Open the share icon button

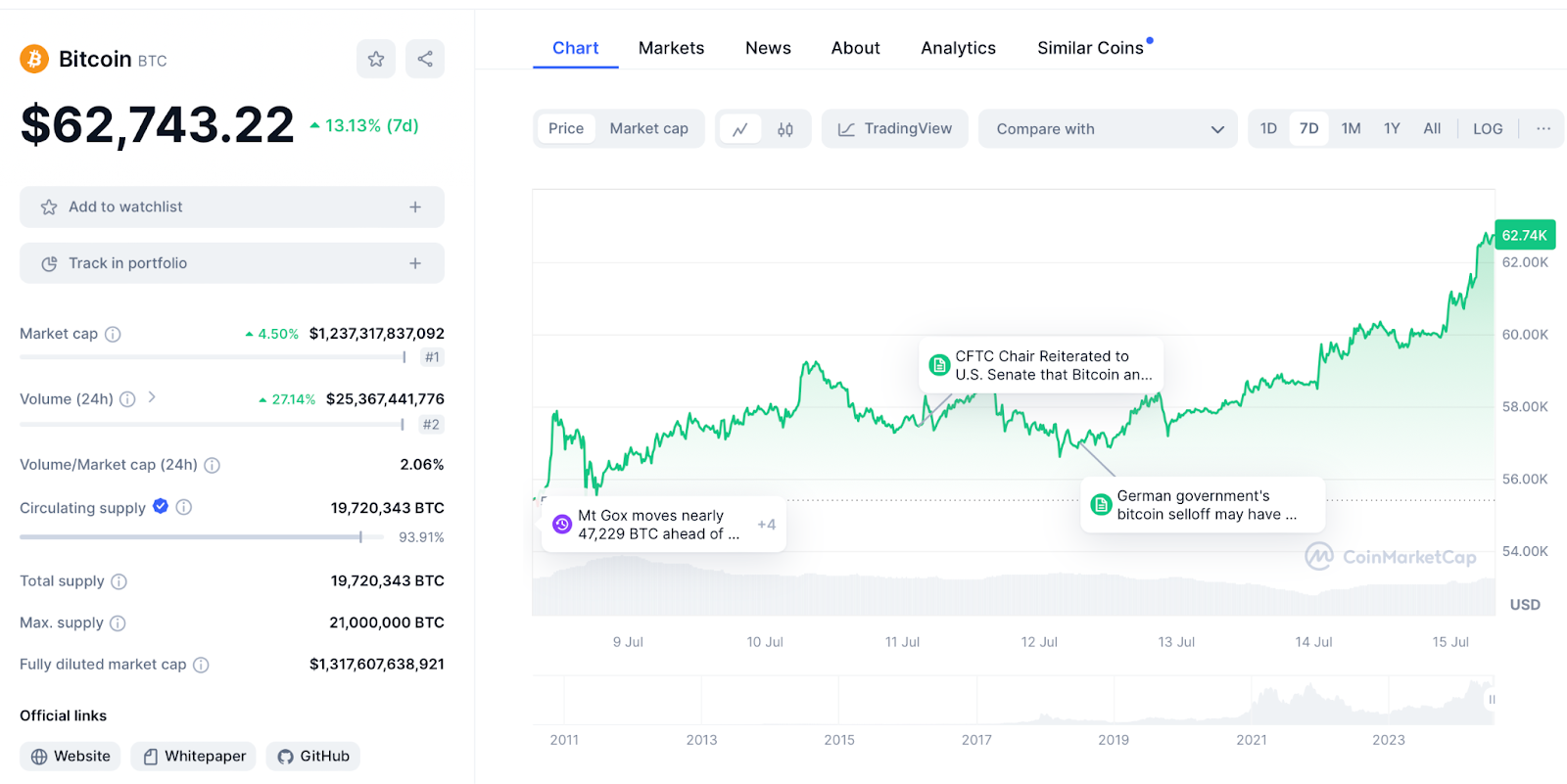pyautogui.click(x=425, y=59)
